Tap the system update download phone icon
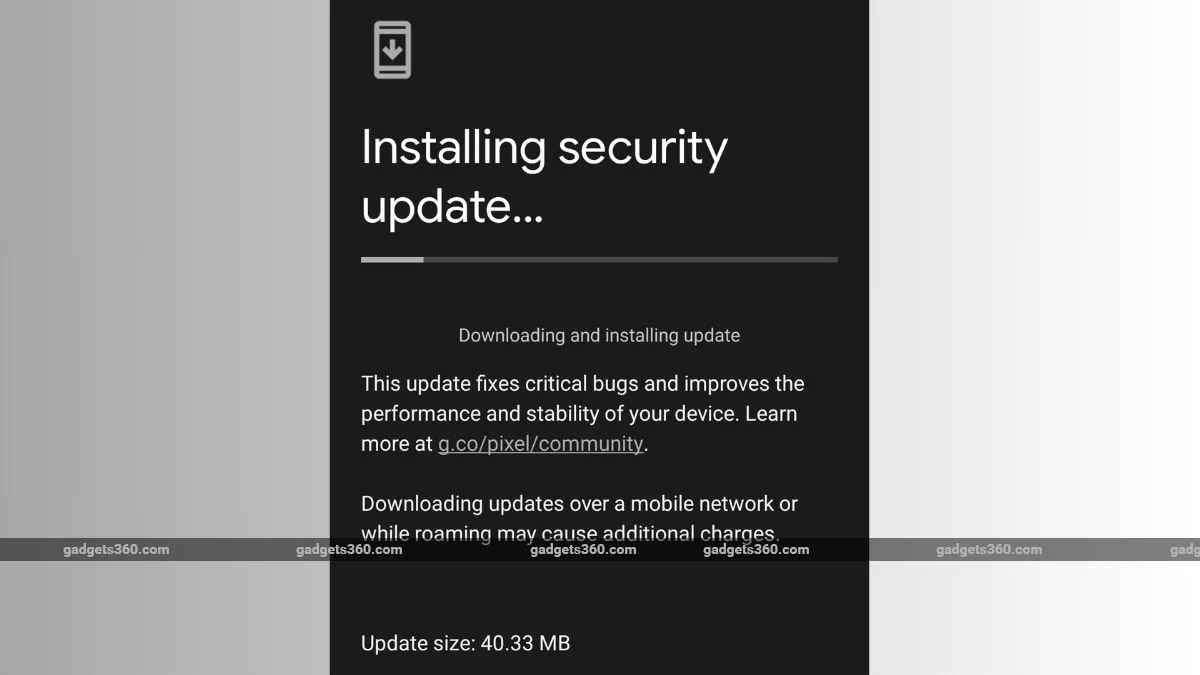The width and height of the screenshot is (1200, 675). [392, 50]
